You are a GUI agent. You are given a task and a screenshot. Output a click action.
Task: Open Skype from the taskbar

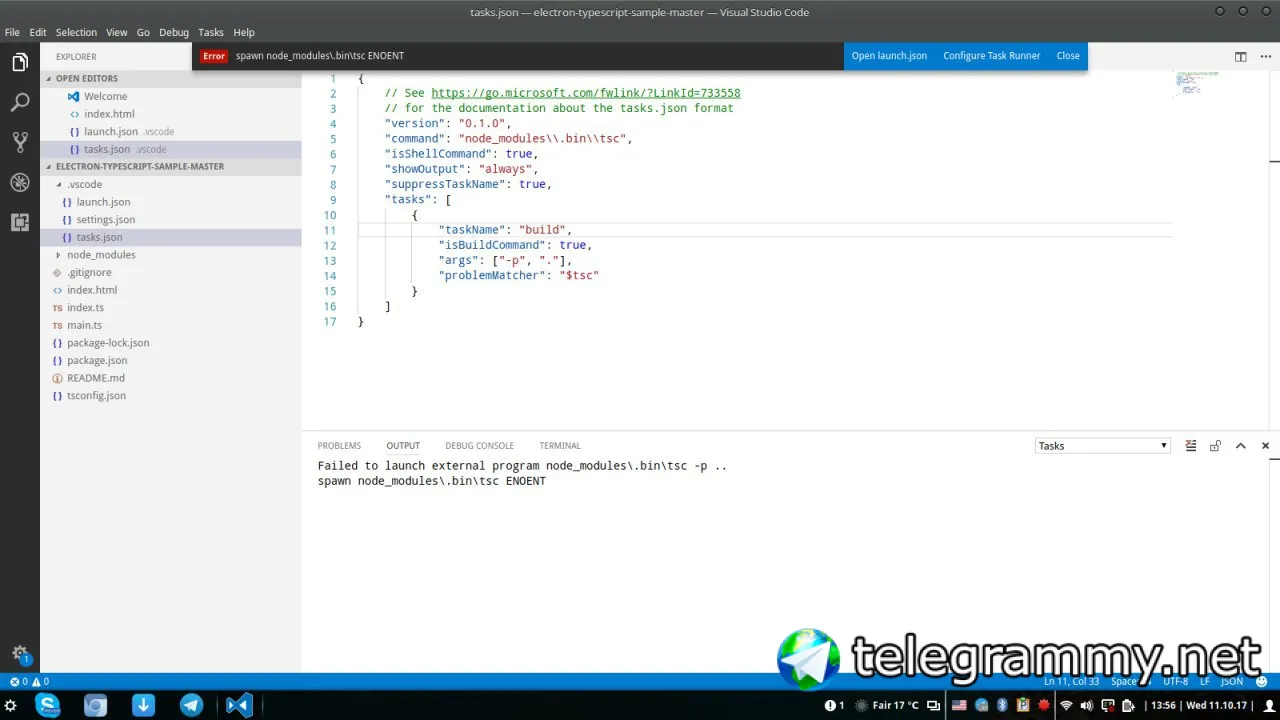(47, 705)
